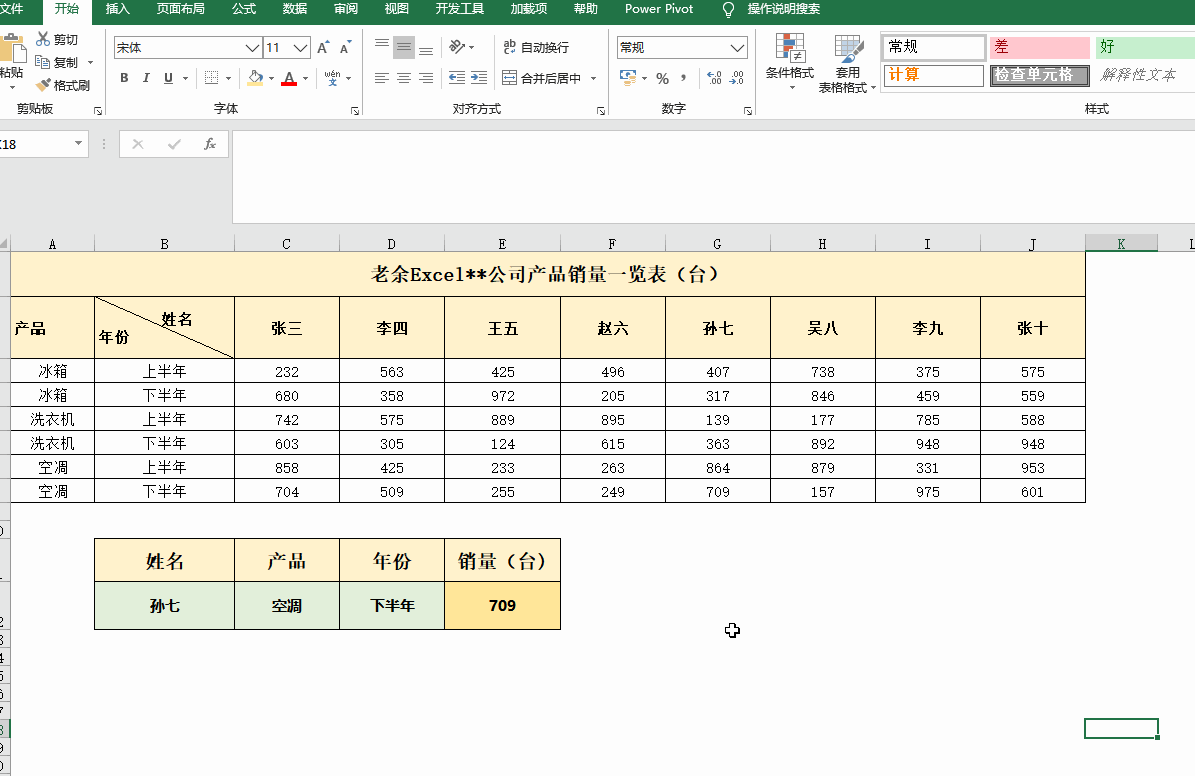The width and height of the screenshot is (1195, 776).
Task: Switch to the 插入 (Insert) tab
Action: pos(117,9)
